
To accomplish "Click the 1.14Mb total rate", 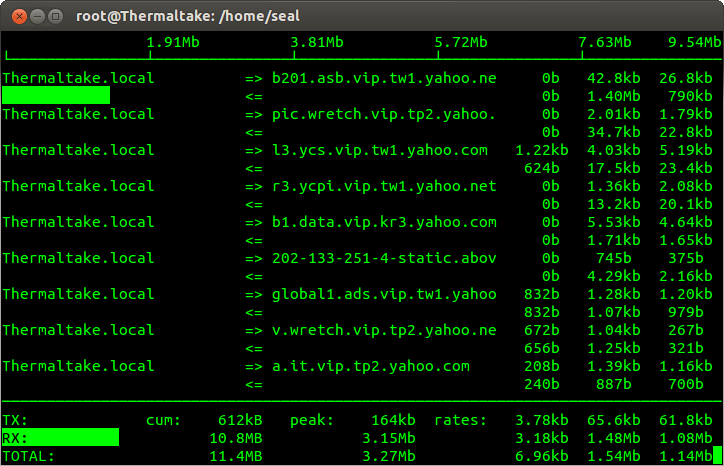I will (686, 456).
